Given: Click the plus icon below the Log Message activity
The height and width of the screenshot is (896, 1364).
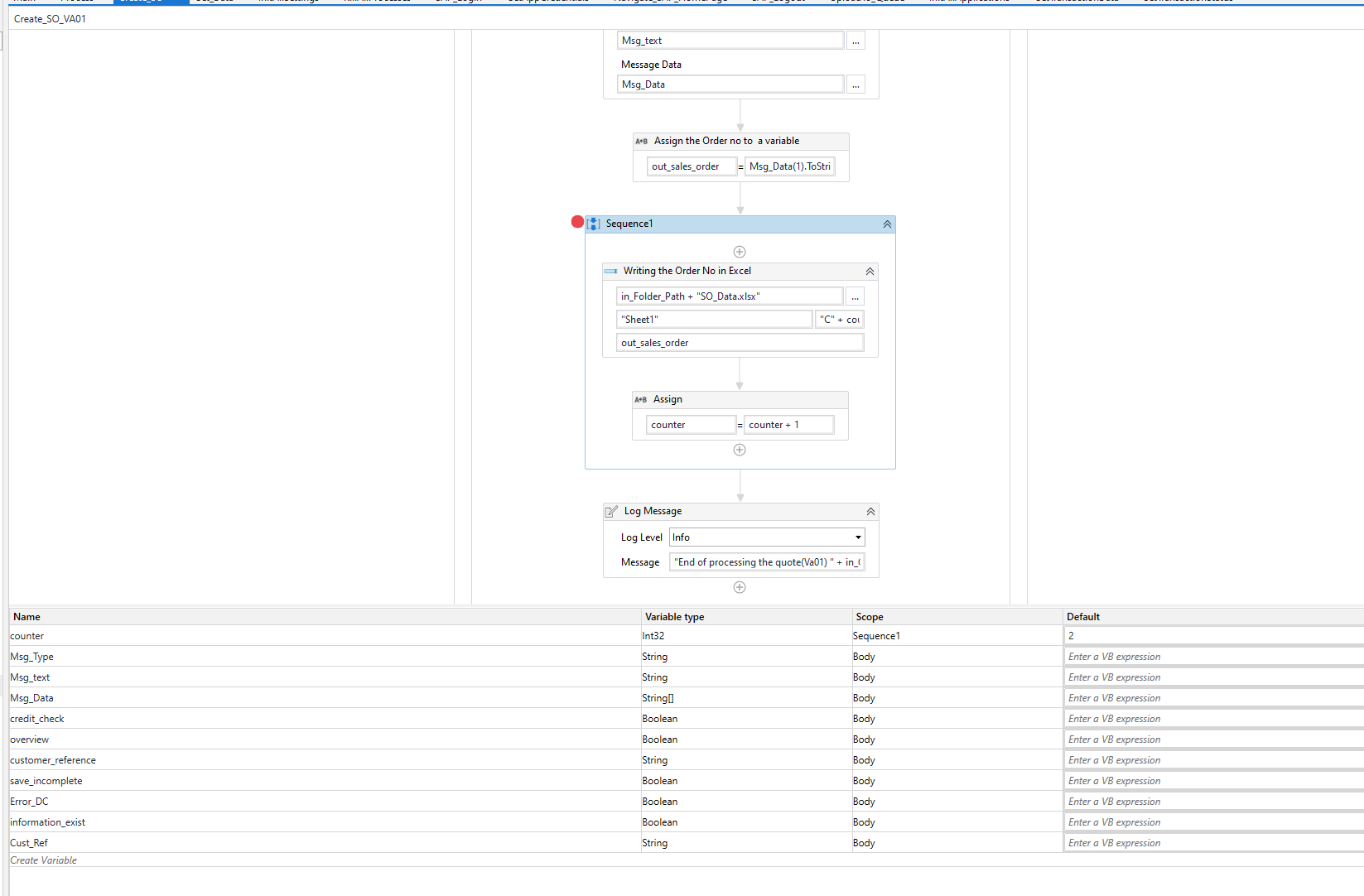Looking at the screenshot, I should (x=739, y=587).
